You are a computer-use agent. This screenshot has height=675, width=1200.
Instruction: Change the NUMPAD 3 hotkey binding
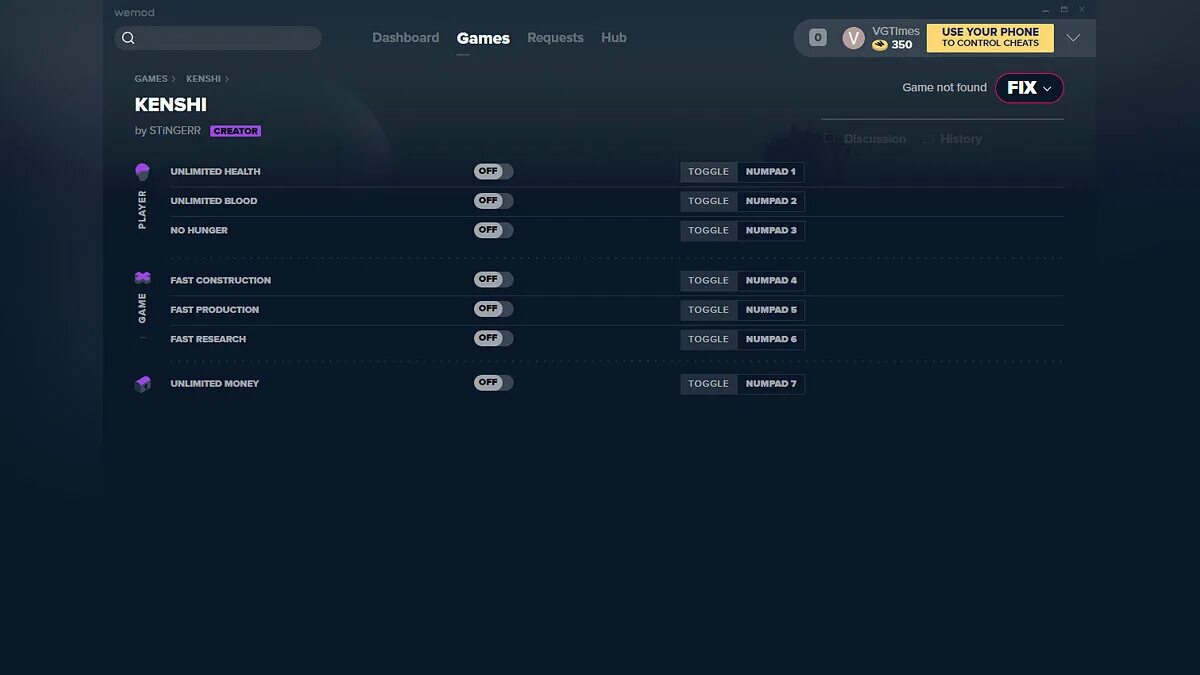(771, 230)
